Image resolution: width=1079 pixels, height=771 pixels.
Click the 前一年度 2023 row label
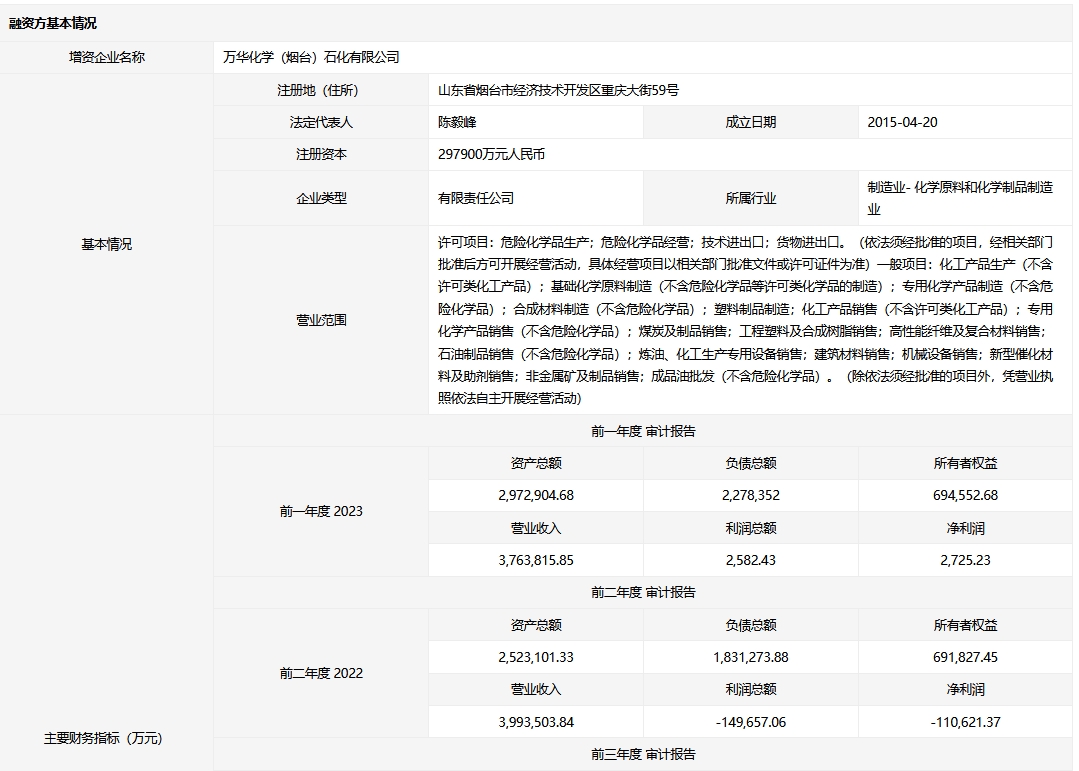(x=321, y=511)
